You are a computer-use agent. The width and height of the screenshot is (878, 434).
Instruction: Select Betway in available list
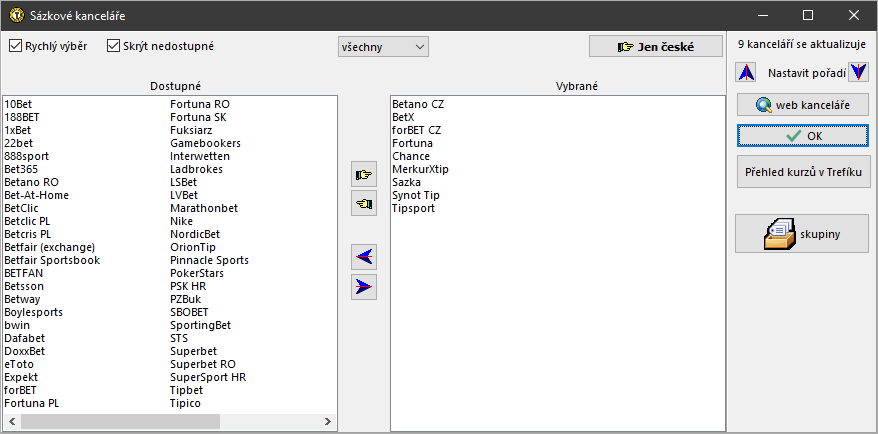[23, 299]
